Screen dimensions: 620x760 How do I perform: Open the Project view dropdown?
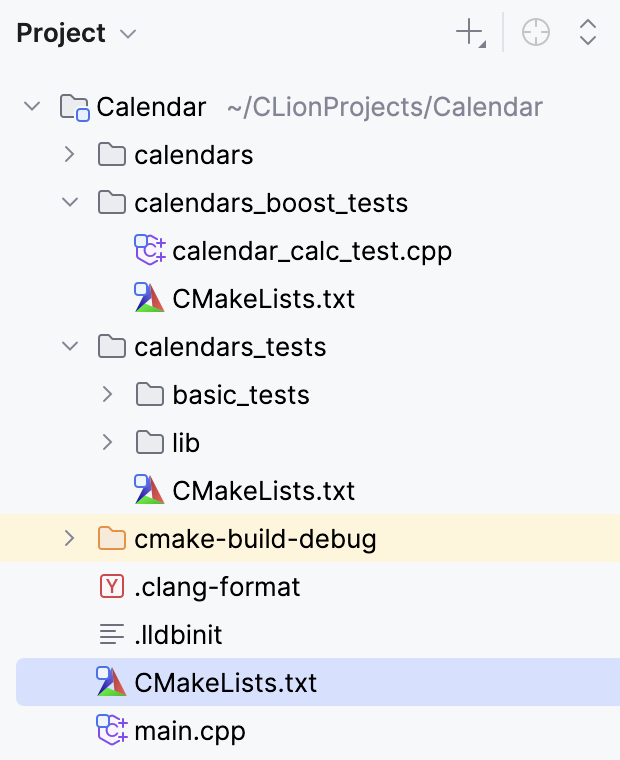[128, 34]
